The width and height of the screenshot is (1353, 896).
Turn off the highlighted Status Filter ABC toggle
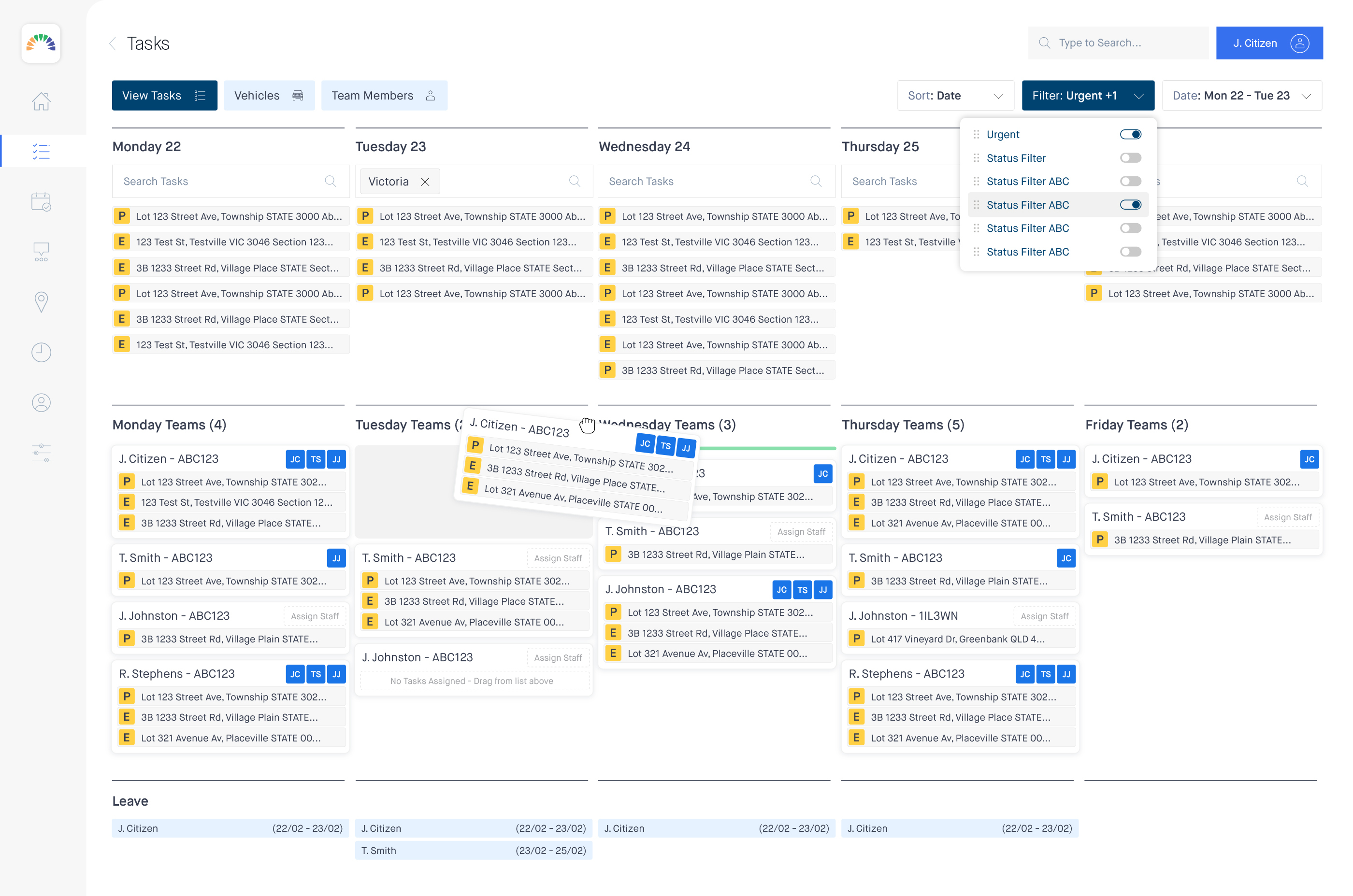pyautogui.click(x=1130, y=205)
